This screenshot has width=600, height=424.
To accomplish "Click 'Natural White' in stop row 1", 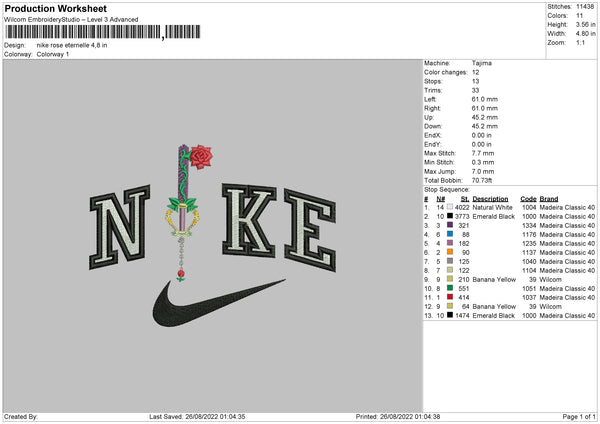I will click(492, 207).
